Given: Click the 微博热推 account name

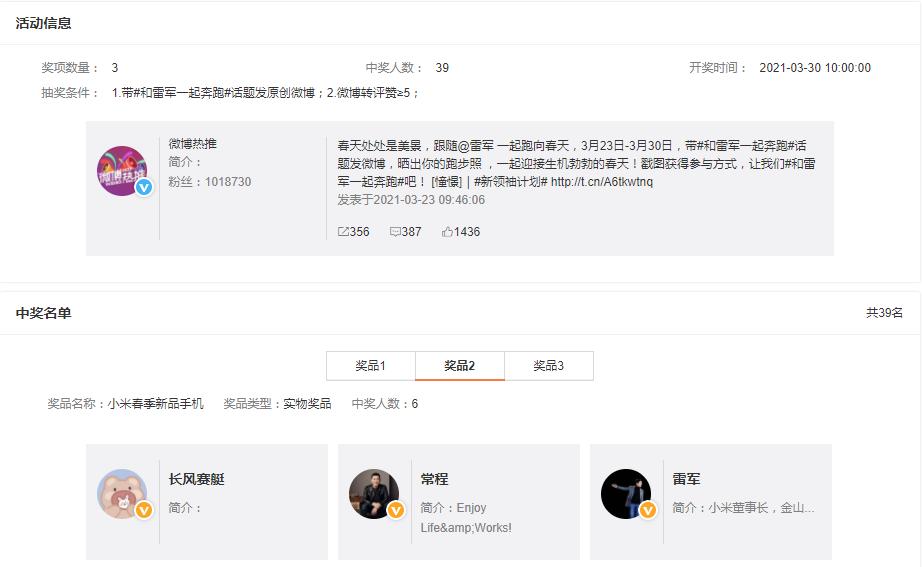Looking at the screenshot, I should (192, 144).
